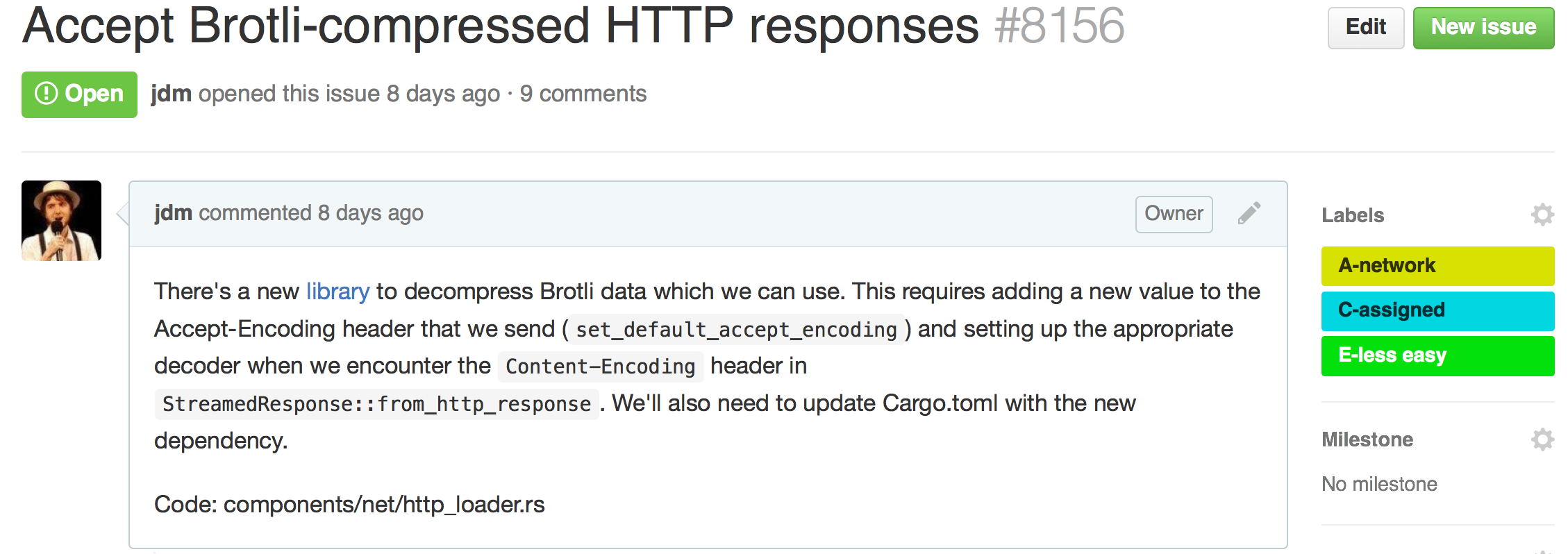1568x554 pixels.
Task: Click the Open issue status badge
Action: [79, 94]
